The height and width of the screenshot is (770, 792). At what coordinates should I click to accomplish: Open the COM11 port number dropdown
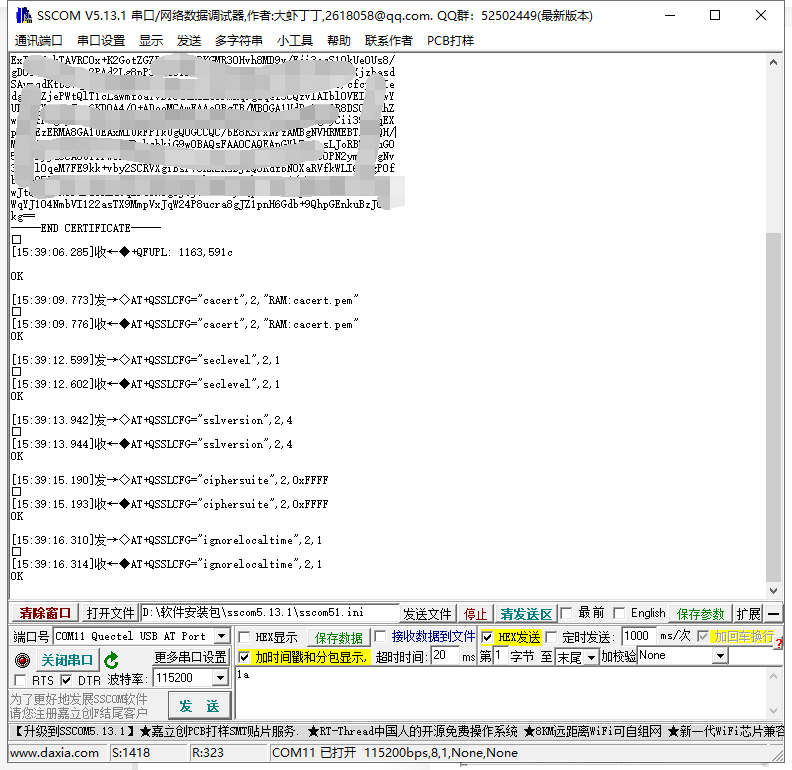[x=221, y=636]
